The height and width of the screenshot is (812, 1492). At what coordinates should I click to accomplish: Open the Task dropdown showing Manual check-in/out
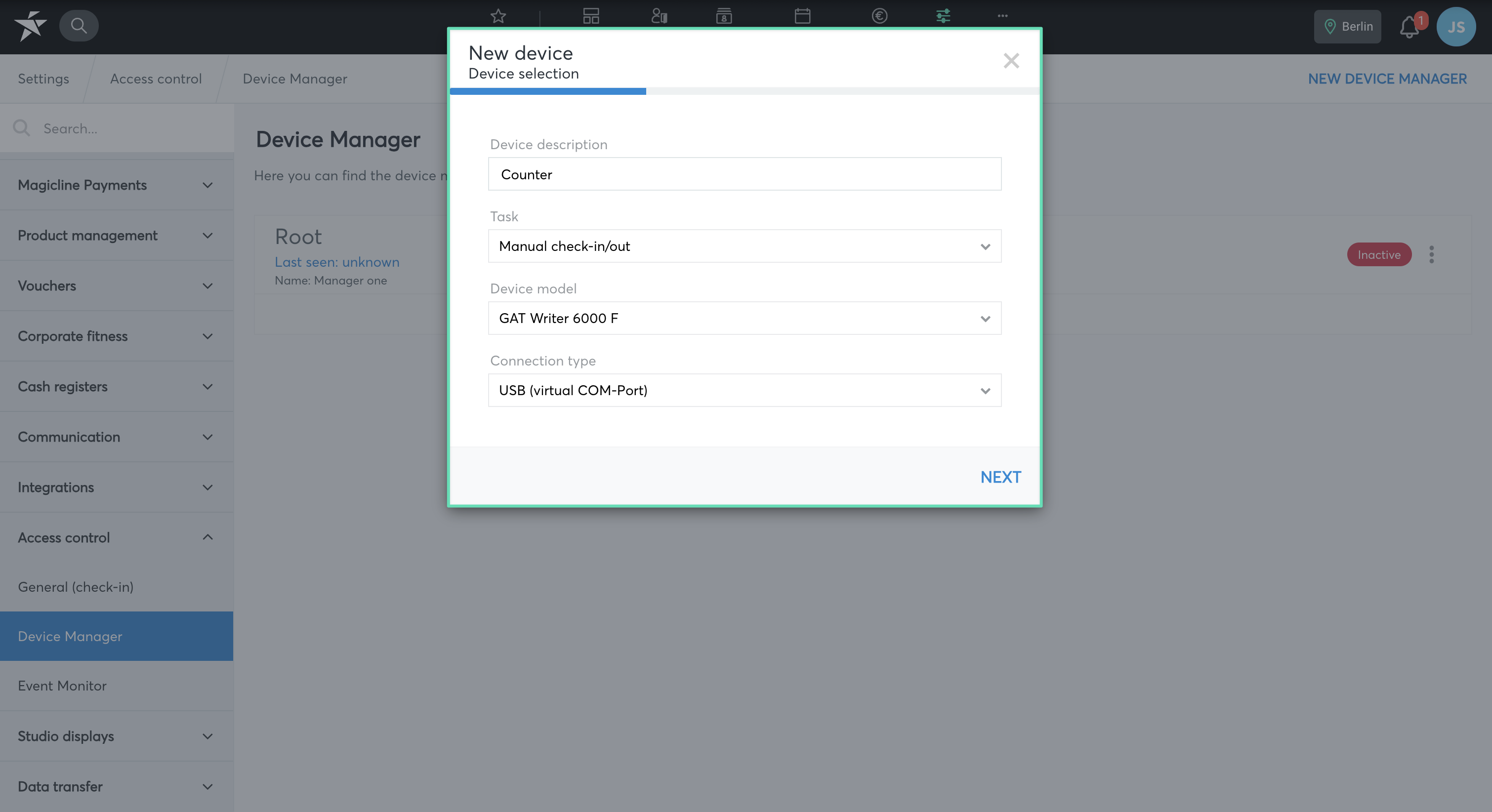(745, 246)
